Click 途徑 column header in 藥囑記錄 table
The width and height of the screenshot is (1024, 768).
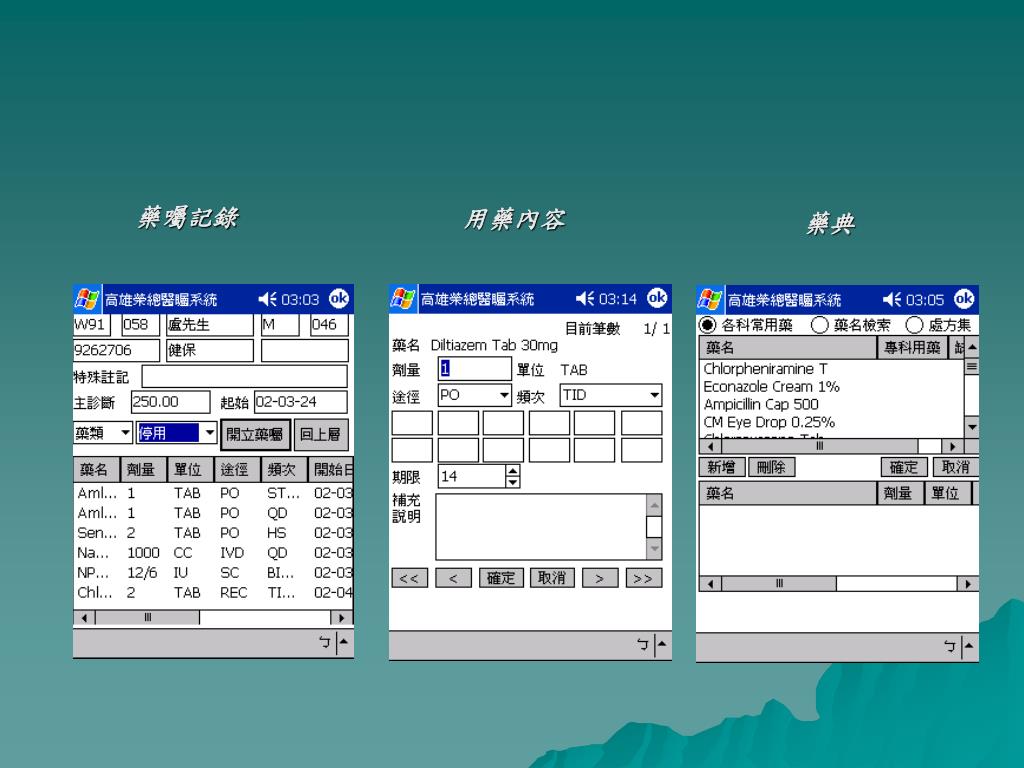coord(236,470)
